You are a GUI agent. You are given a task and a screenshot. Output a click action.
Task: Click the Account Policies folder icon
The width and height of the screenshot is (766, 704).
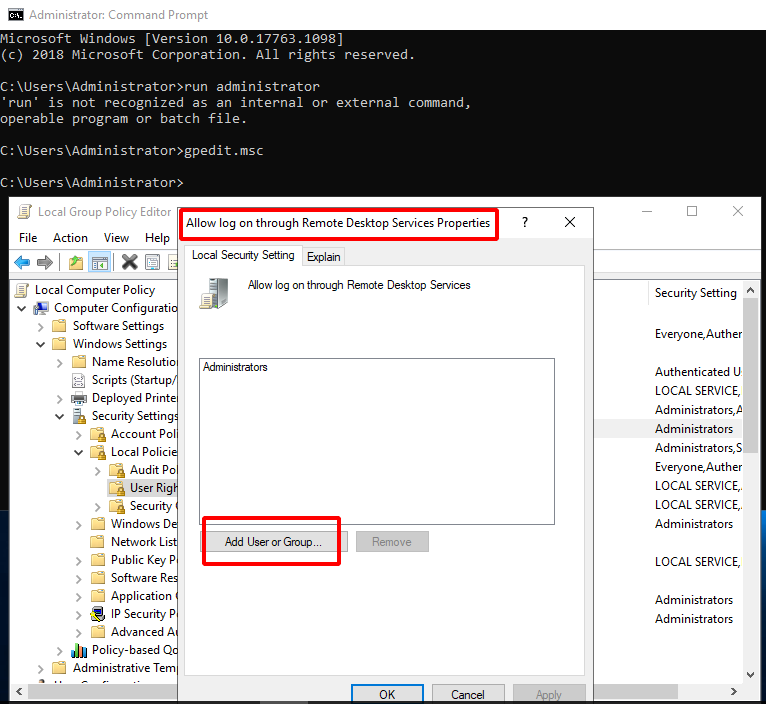98,434
